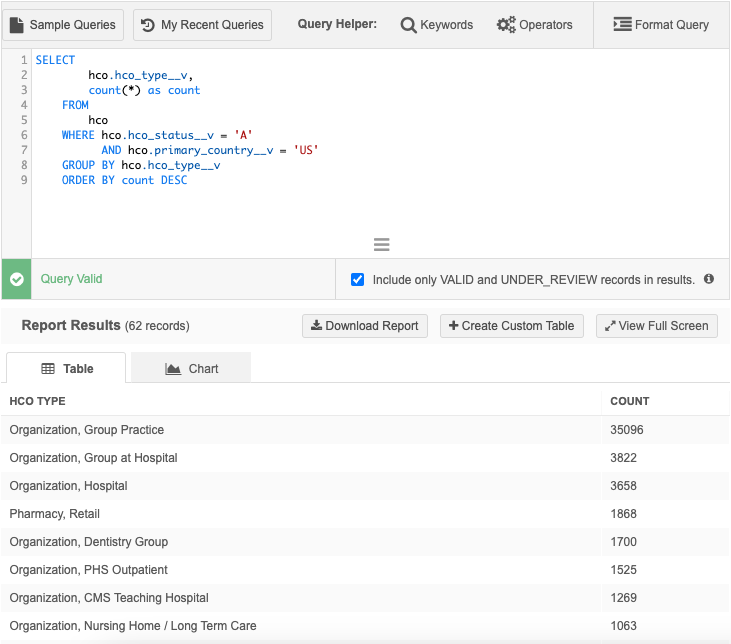Click the green Query Valid checkmark icon
This screenshot has height=644, width=731.
coord(17,280)
